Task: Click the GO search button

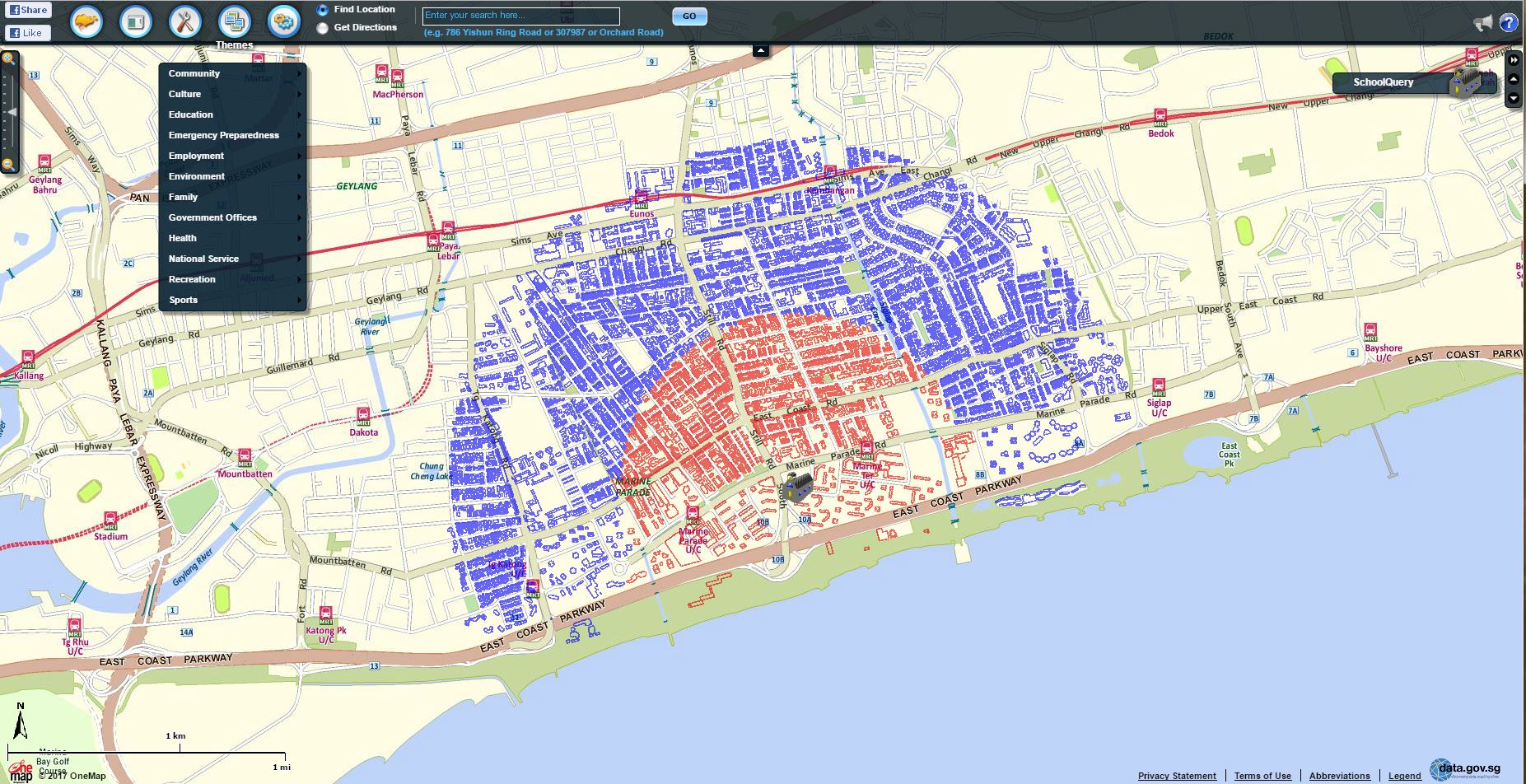Action: 689,16
